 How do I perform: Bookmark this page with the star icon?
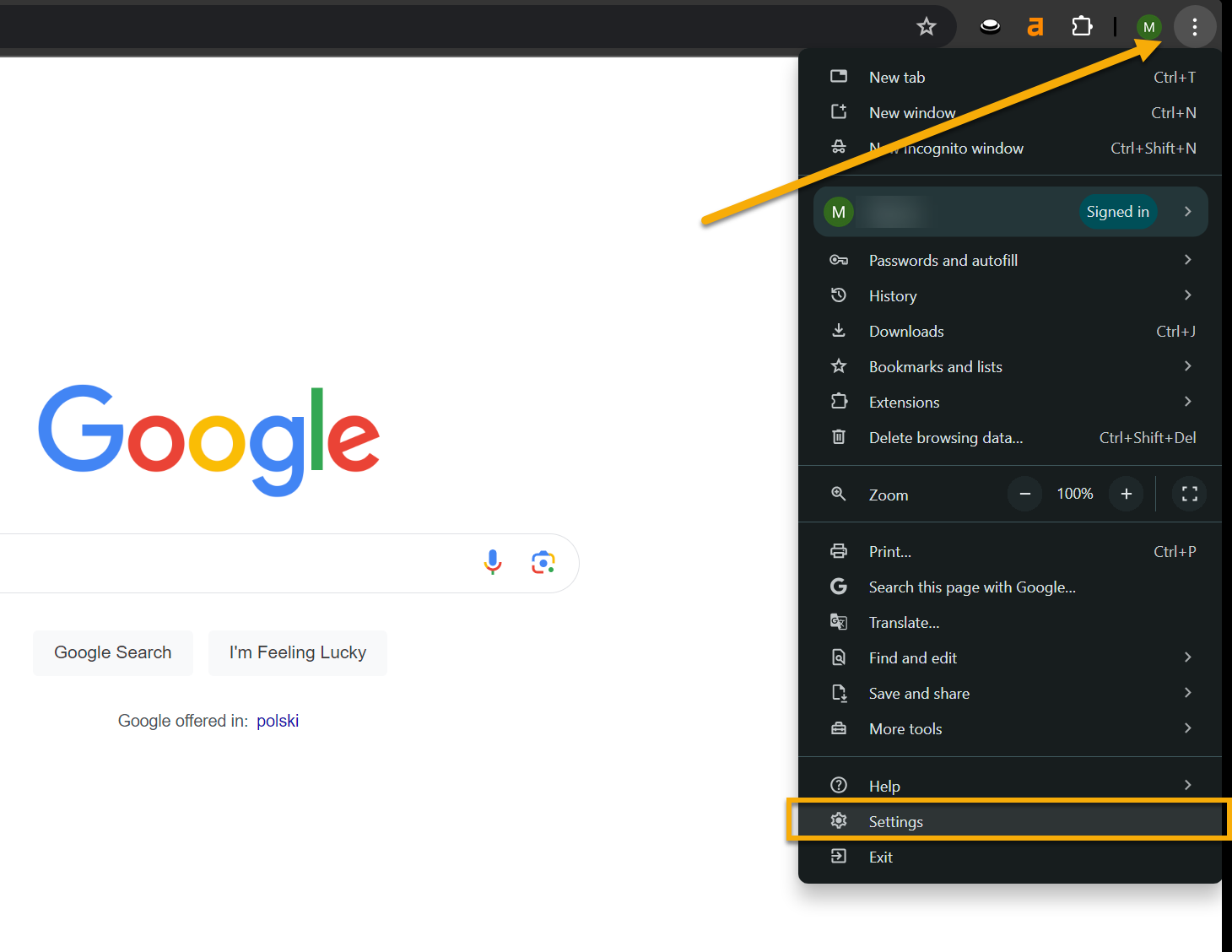927,27
